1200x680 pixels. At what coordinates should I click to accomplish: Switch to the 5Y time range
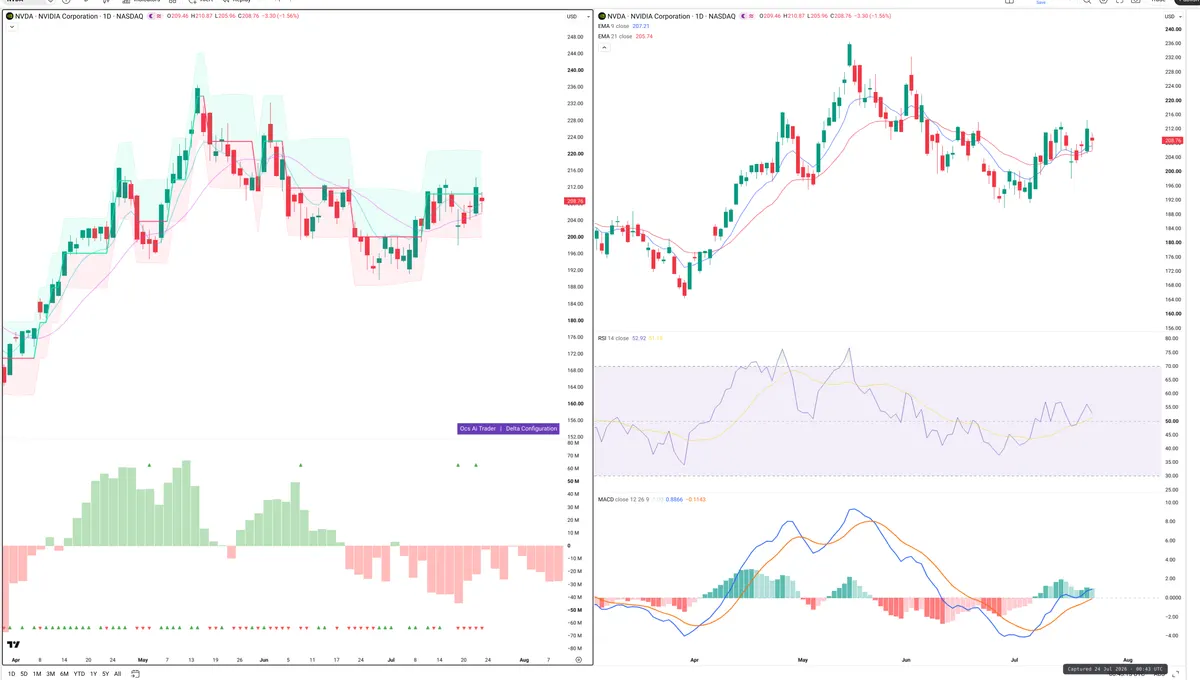pos(105,674)
